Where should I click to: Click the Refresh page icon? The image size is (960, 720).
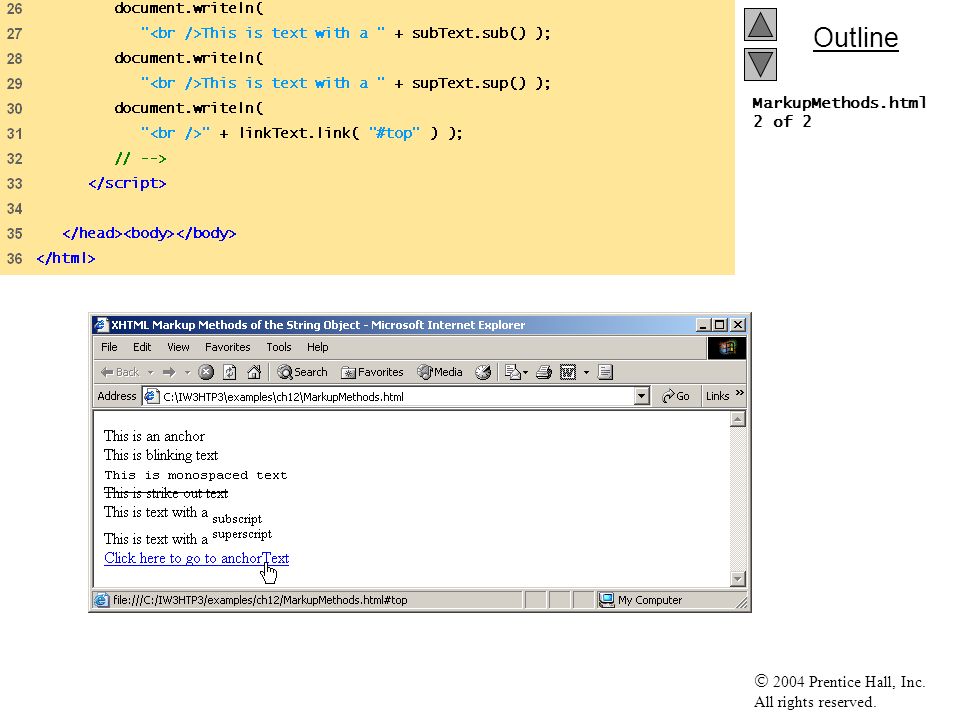(230, 372)
